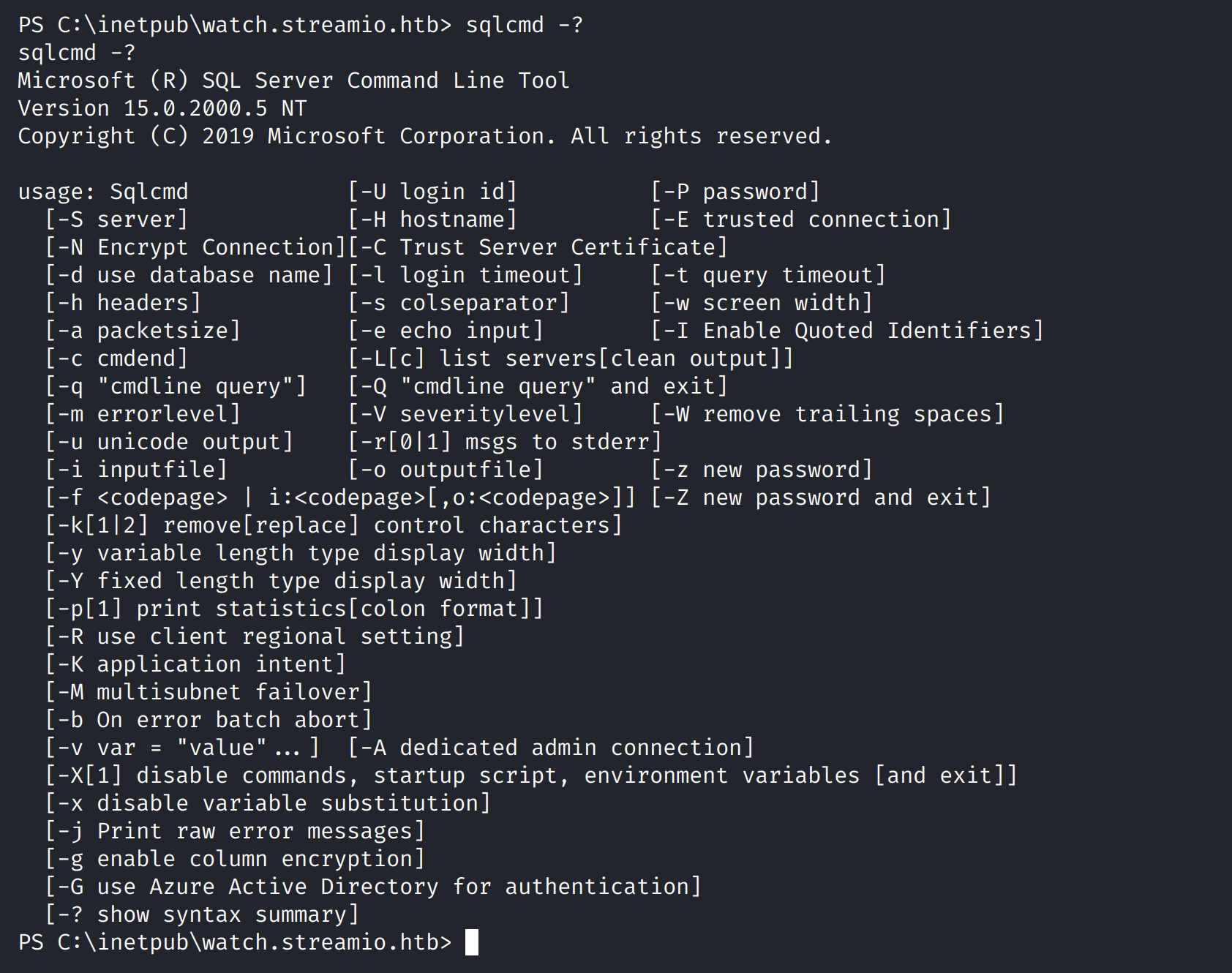Click the "Copyright (C) 2019 Microsoft Corporation" line
This screenshot has width=1232, height=973.
click(424, 136)
